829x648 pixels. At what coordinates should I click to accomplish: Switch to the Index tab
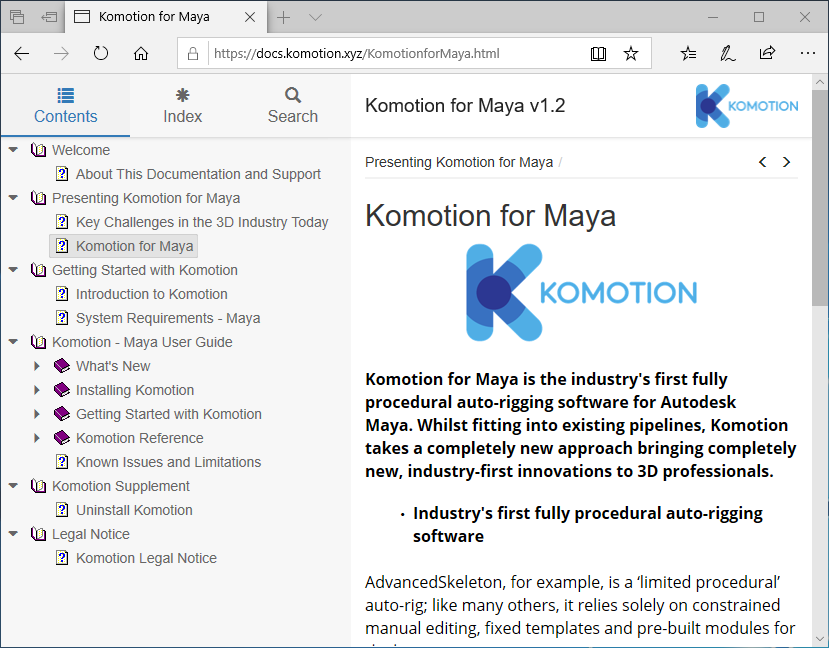[182, 106]
